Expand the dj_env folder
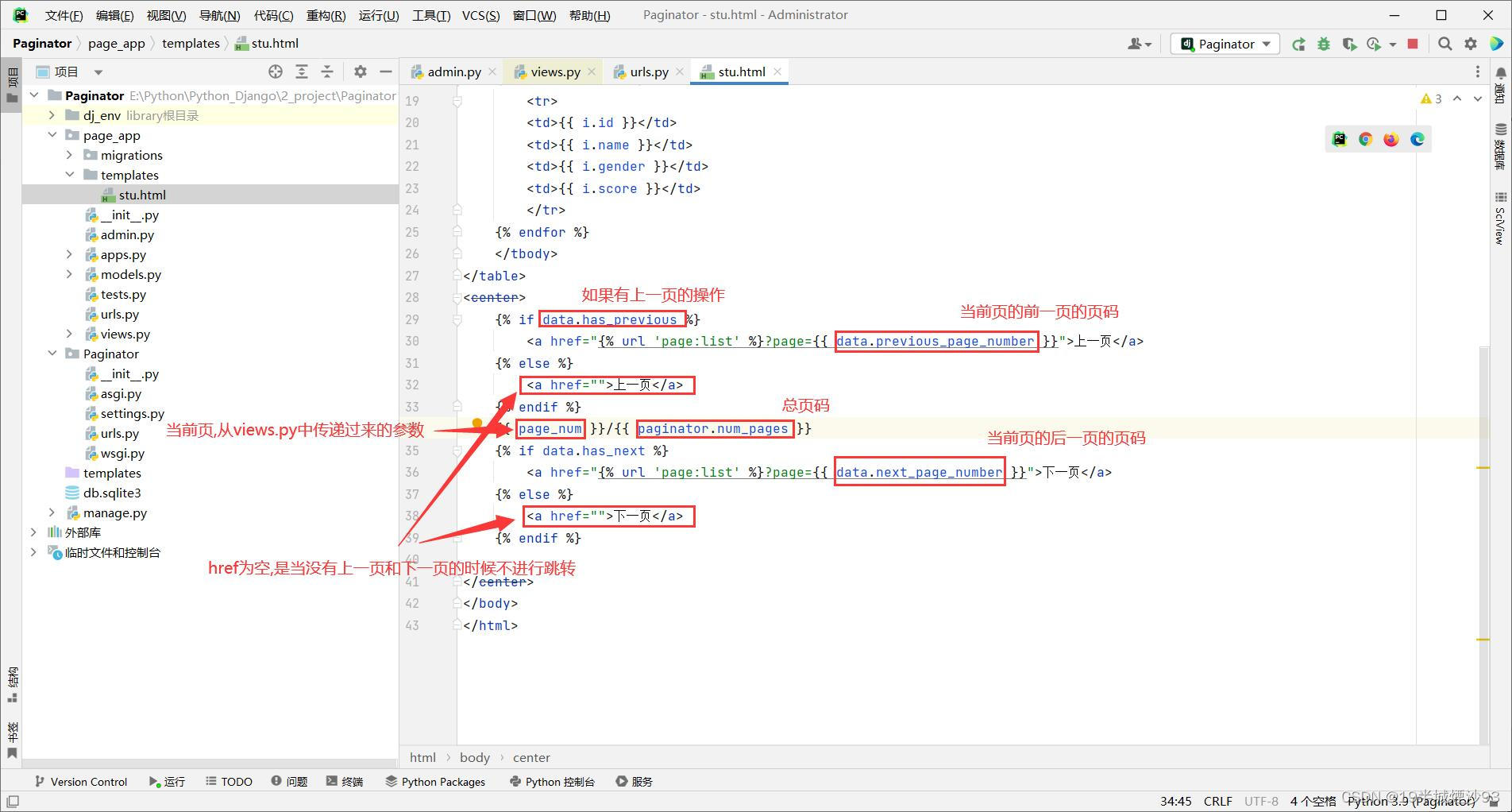Viewport: 1512px width, 812px height. click(52, 115)
